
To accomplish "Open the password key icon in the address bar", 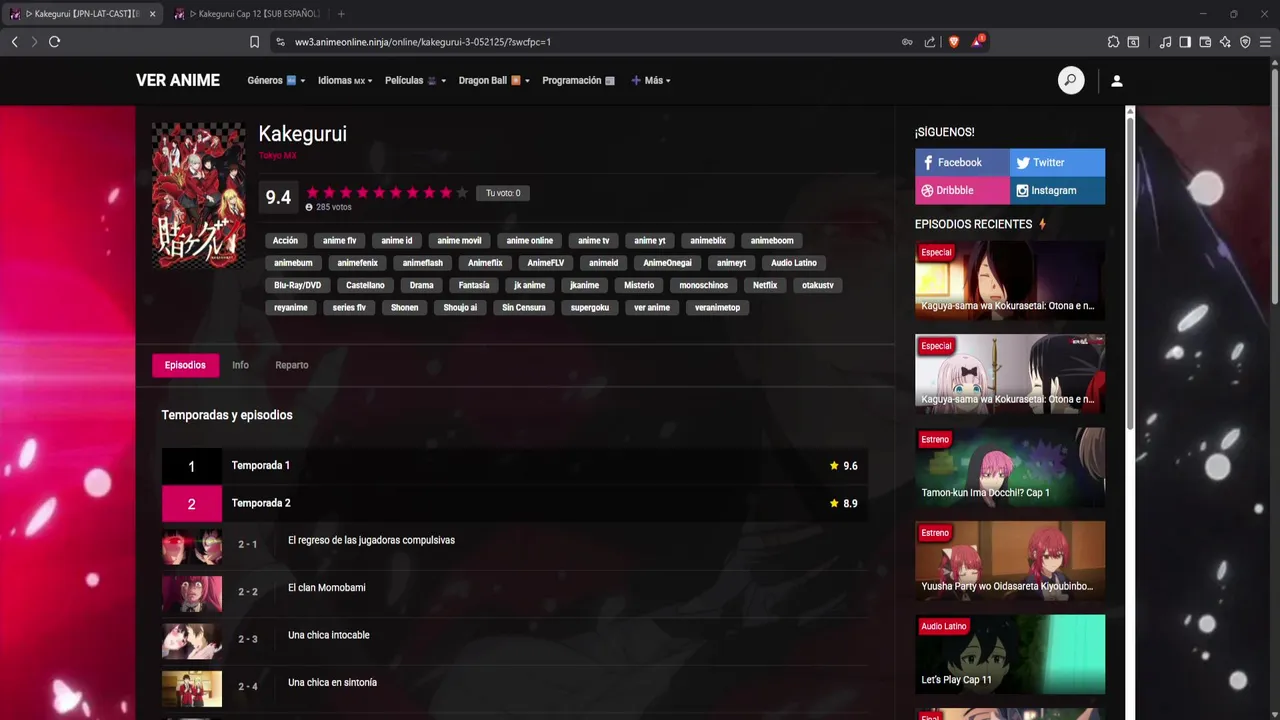I will (907, 42).
